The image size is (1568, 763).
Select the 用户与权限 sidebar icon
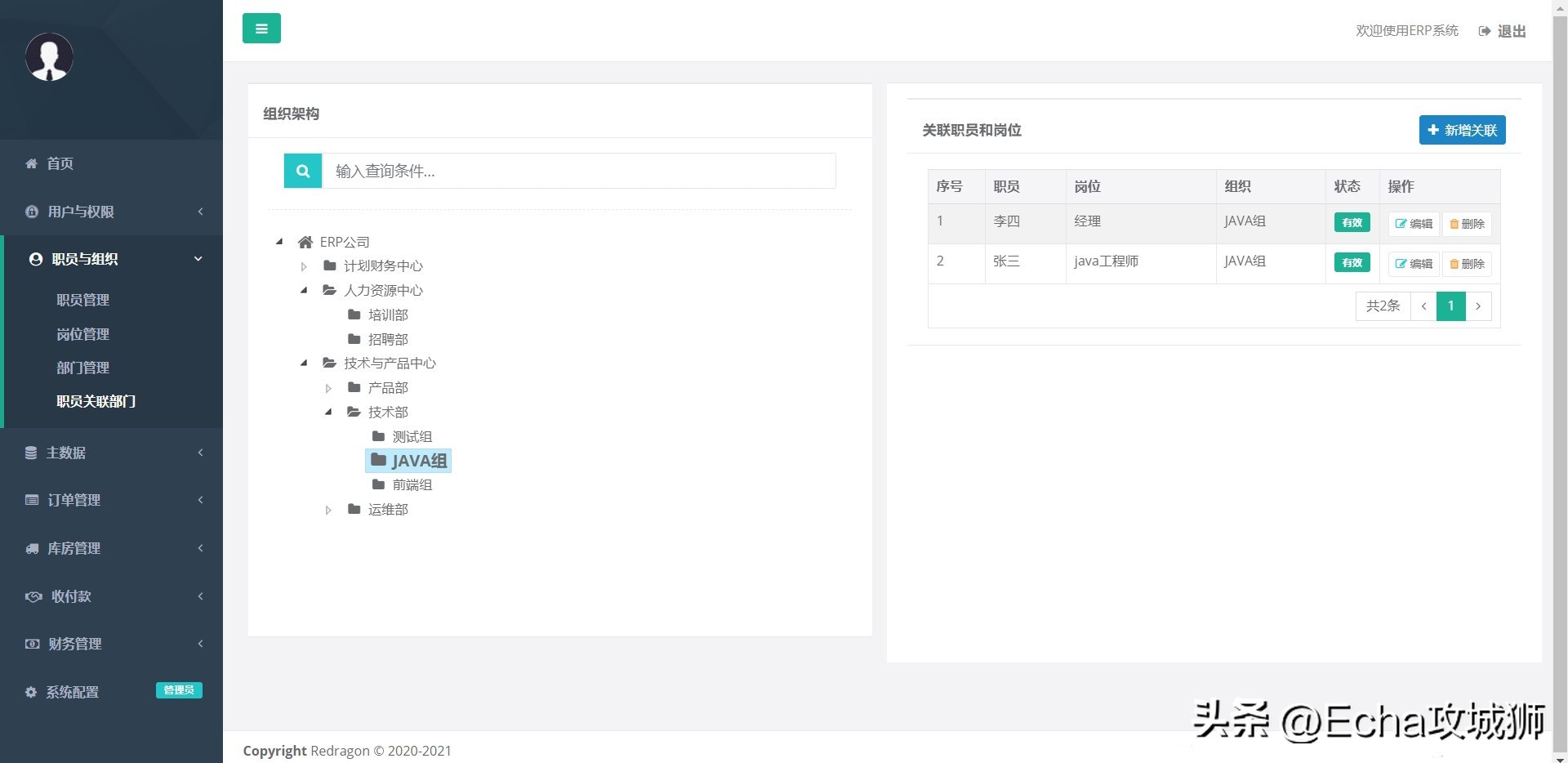[31, 212]
